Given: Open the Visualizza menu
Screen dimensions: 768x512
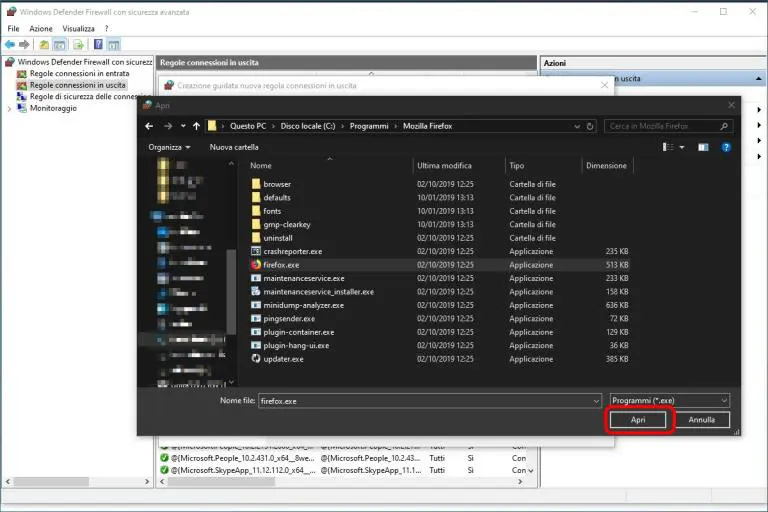Looking at the screenshot, I should pos(78,29).
